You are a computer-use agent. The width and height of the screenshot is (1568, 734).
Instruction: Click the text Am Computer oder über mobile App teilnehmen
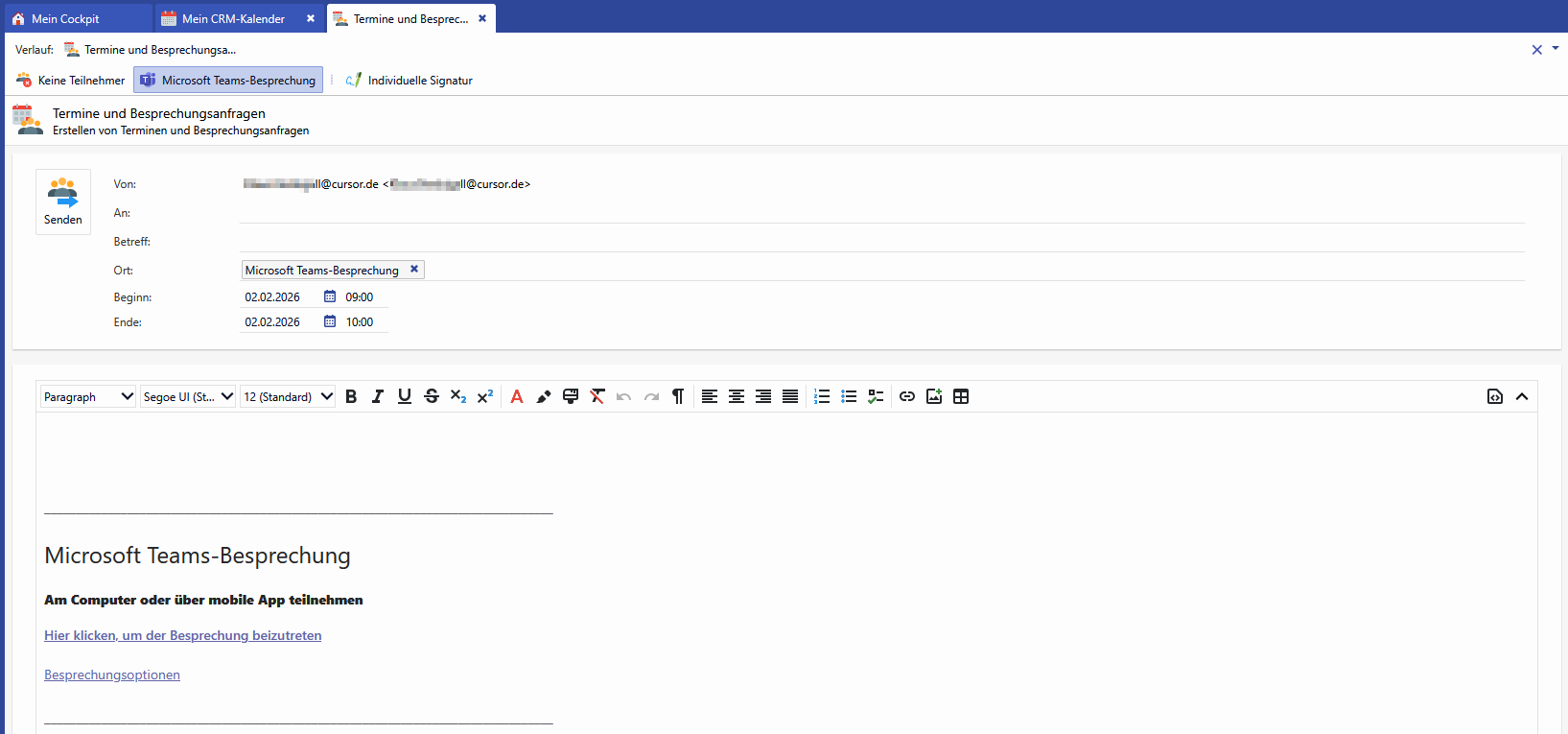pos(203,600)
